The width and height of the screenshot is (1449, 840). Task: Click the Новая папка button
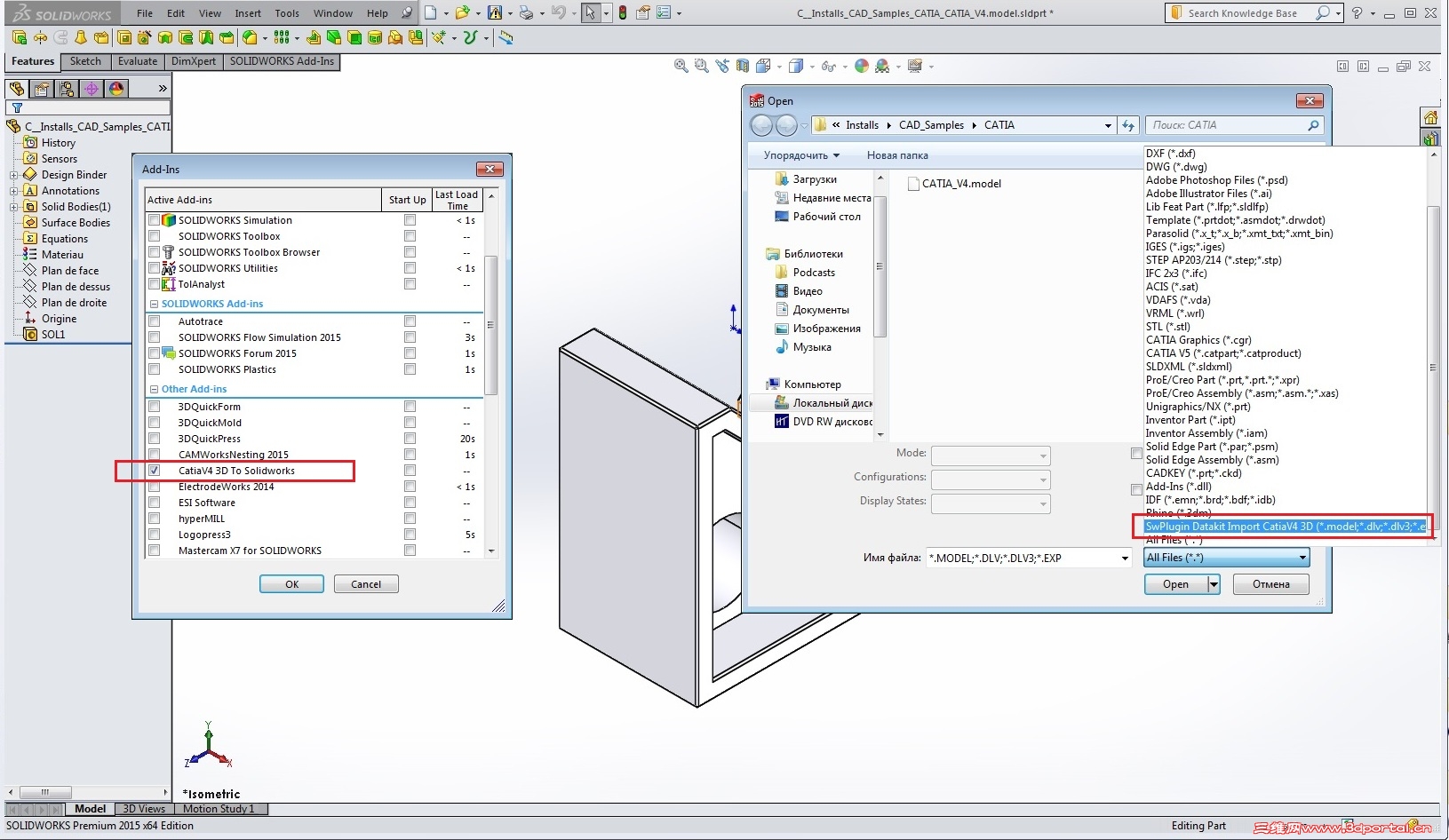point(897,155)
